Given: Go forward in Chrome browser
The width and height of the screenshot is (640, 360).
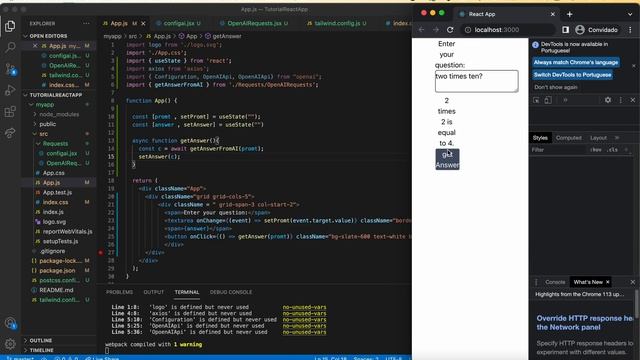Looking at the screenshot, I should coord(436,30).
